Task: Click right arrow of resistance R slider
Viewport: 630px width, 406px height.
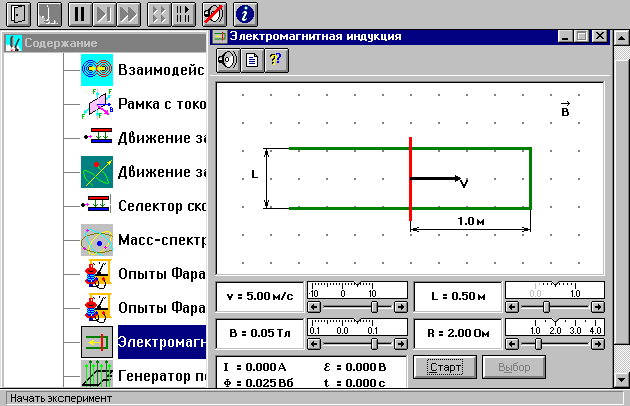Action: point(598,343)
